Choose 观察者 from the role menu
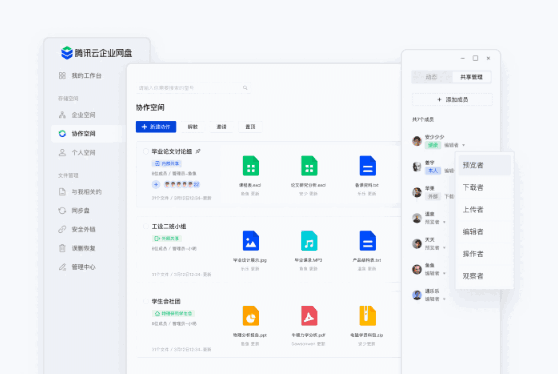 484,276
